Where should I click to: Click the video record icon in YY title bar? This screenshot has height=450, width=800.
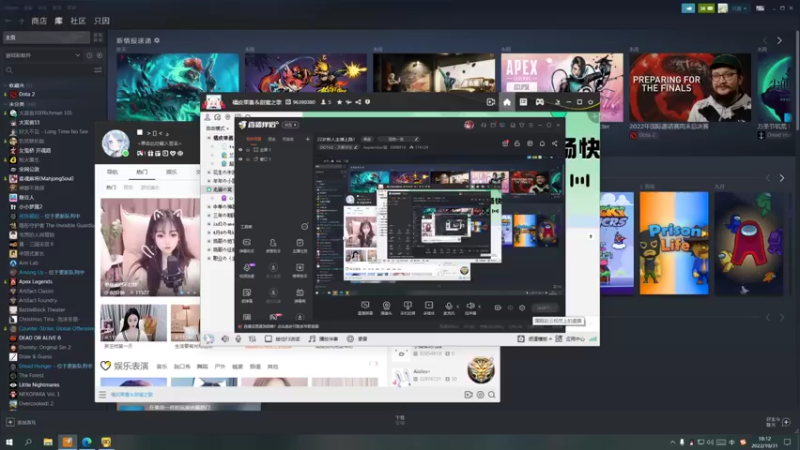coord(491,102)
